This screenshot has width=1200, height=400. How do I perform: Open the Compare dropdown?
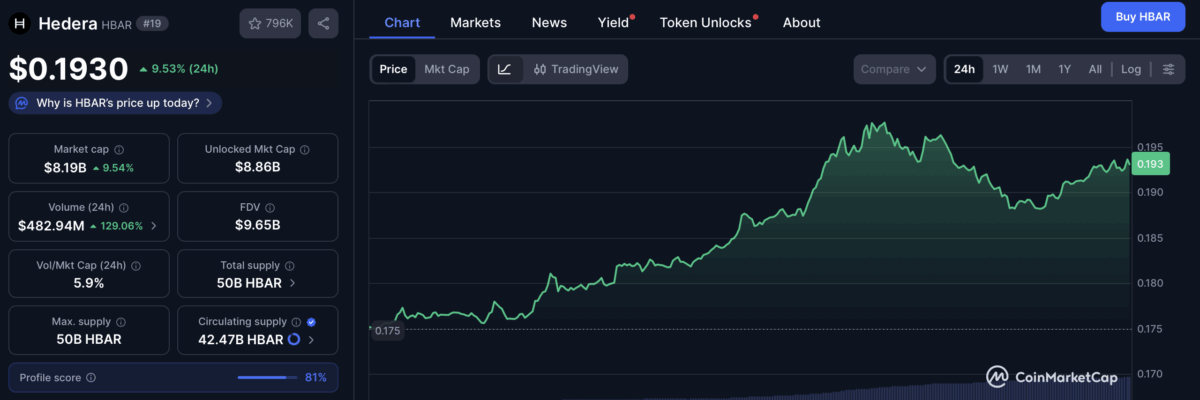pos(894,69)
